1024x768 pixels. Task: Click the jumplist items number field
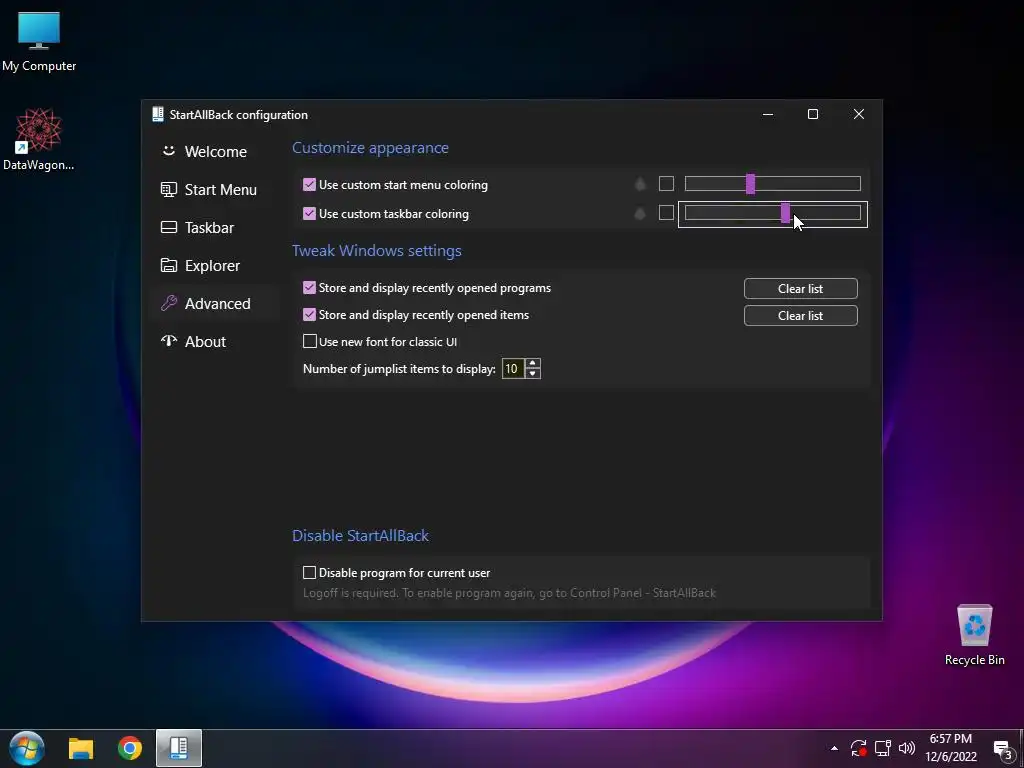point(513,369)
